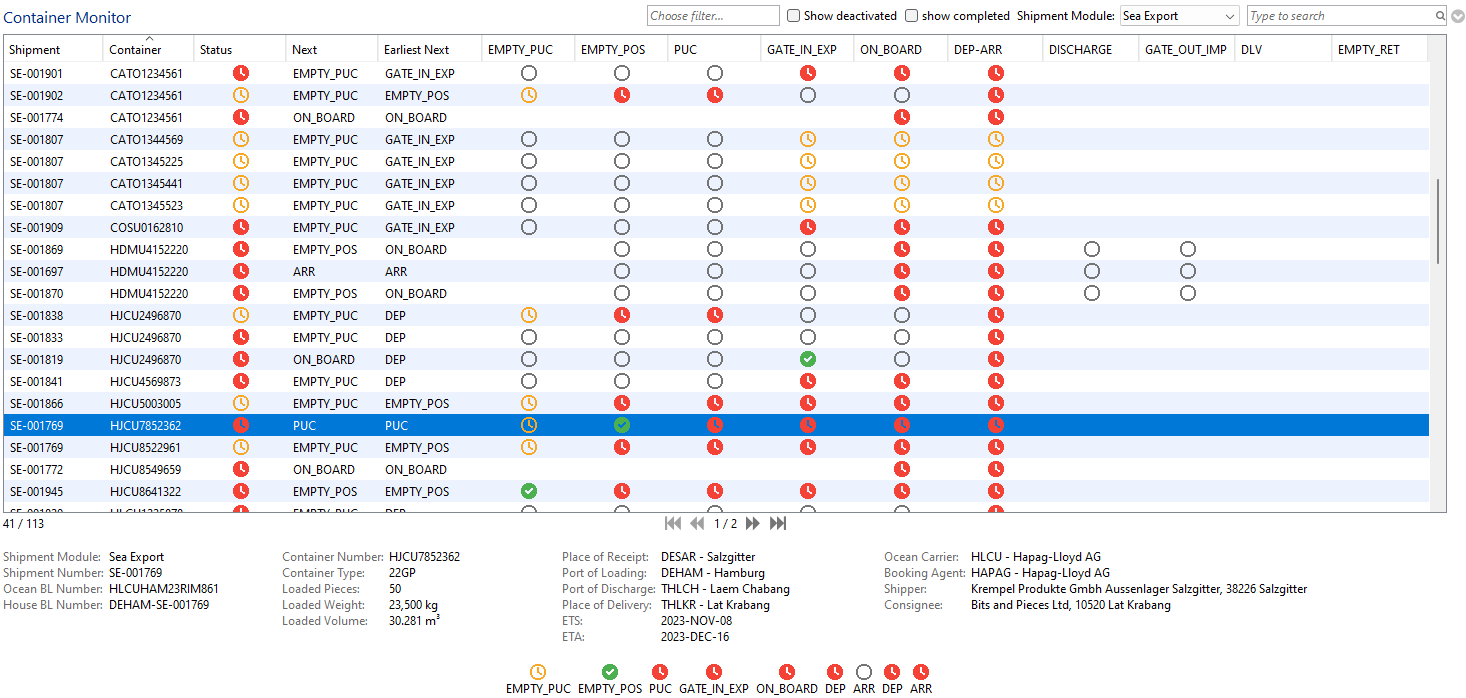Click the Choose filter input field
The height and width of the screenshot is (698, 1466).
pos(713,16)
